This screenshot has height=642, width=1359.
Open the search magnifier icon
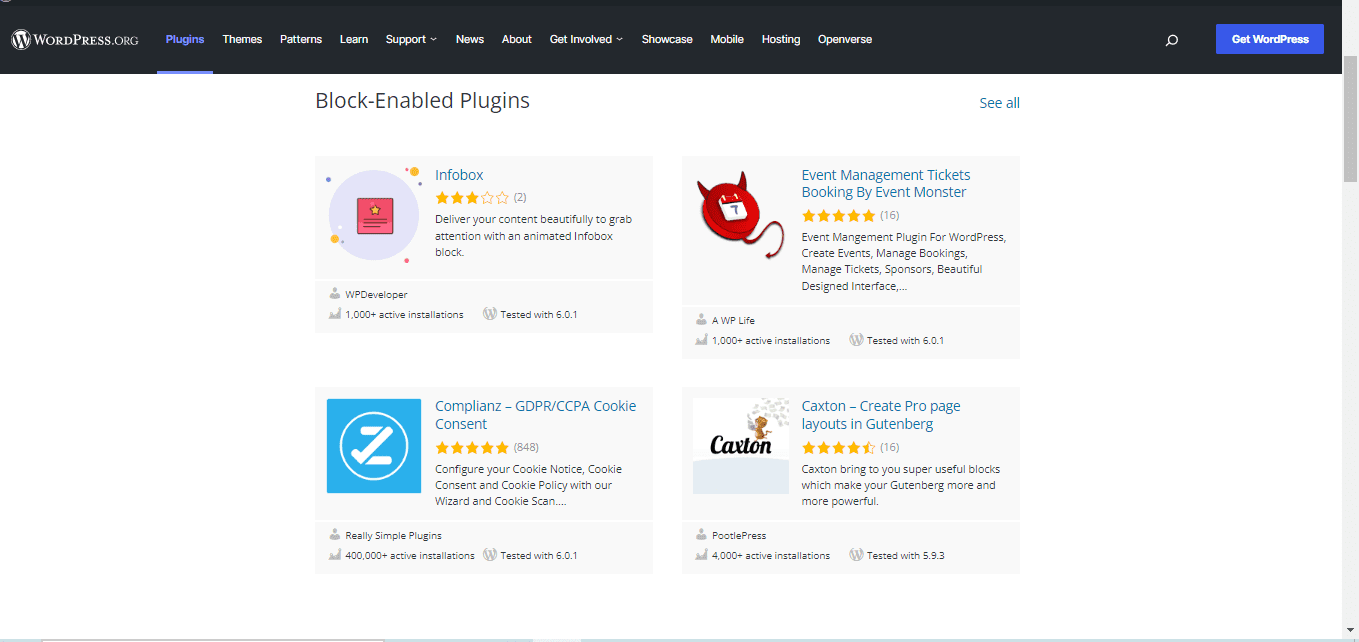click(x=1172, y=40)
